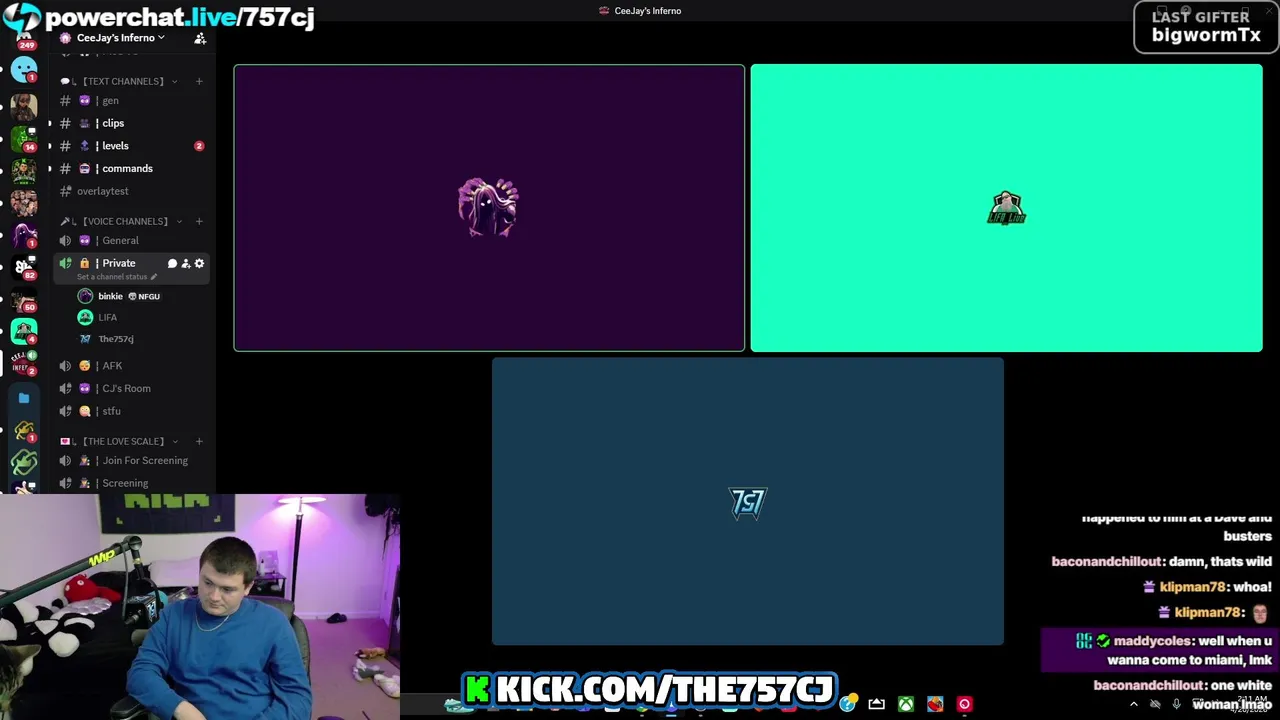The width and height of the screenshot is (1280, 720).
Task: Open the Private channel's settings gear
Action: coord(199,264)
